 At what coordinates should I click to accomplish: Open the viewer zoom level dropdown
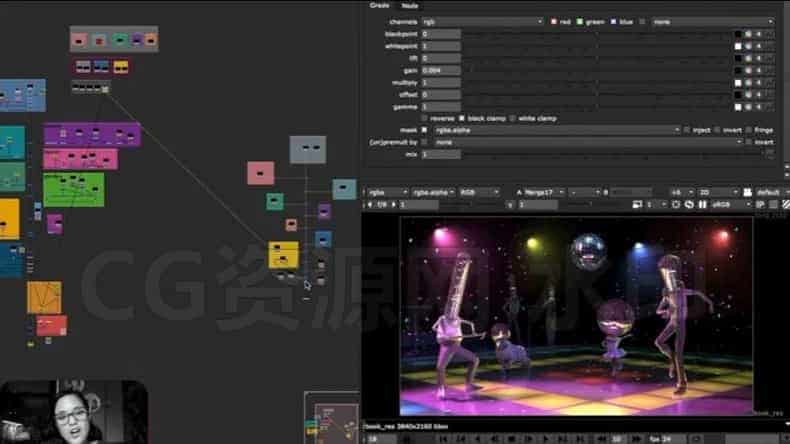[x=682, y=193]
